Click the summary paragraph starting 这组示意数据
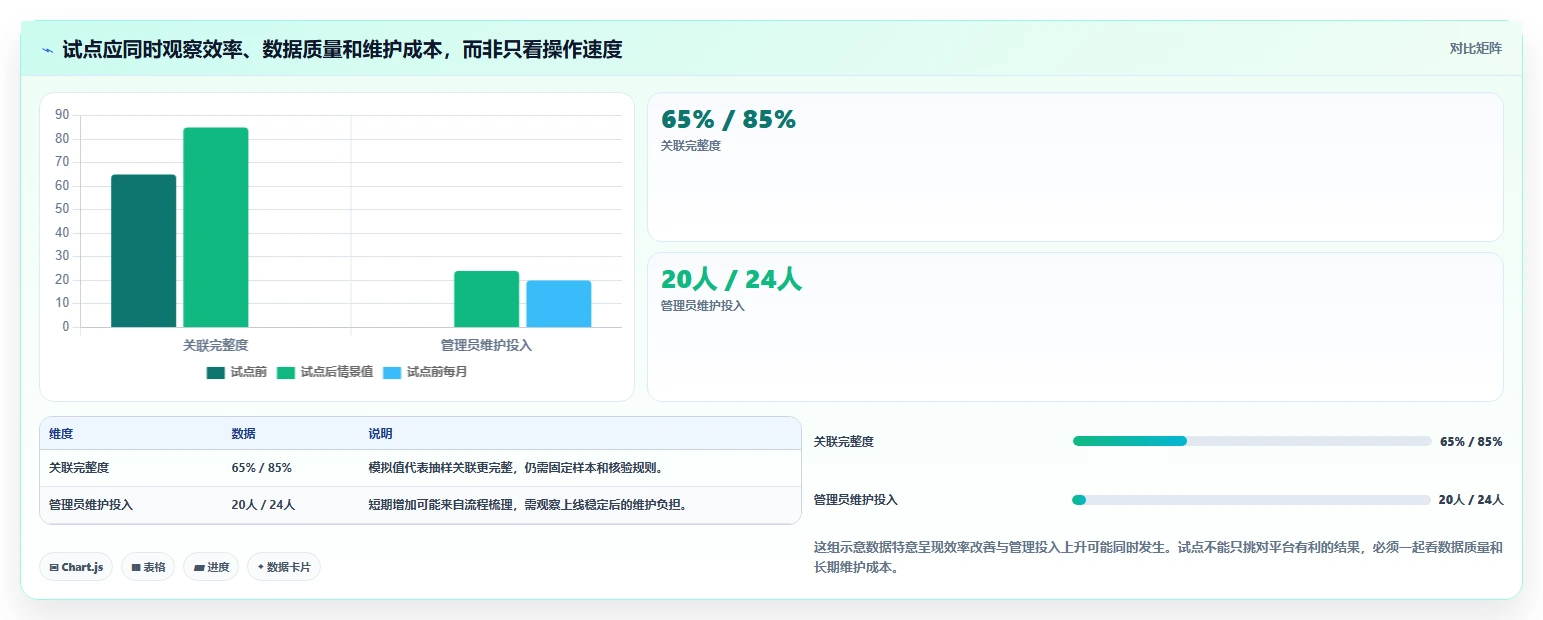Image resolution: width=1543 pixels, height=620 pixels. click(1158, 558)
